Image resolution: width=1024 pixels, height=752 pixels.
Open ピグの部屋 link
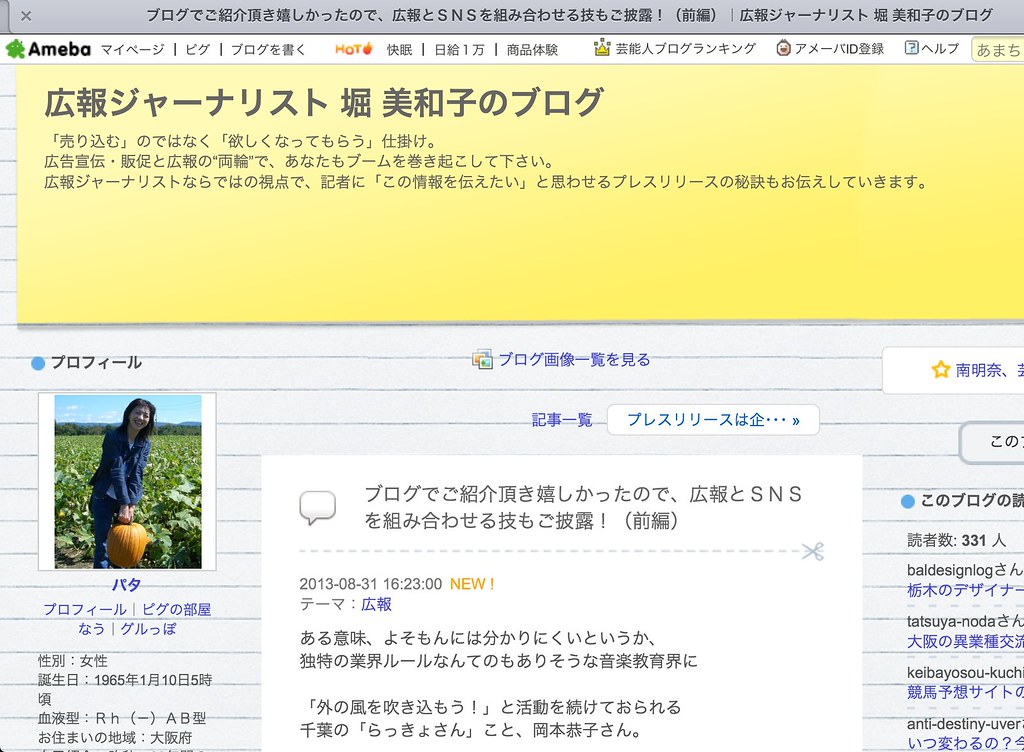(176, 610)
